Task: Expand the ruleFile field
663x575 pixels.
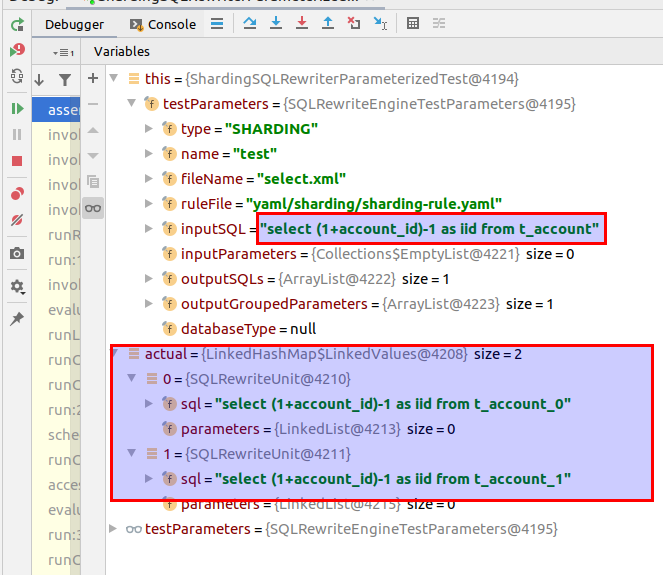Action: [148, 203]
